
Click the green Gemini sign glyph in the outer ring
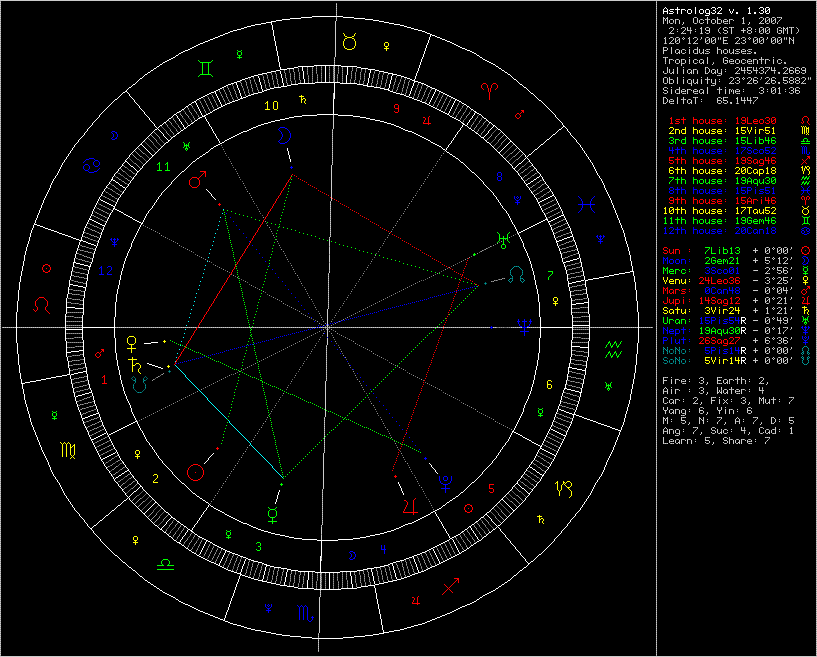[x=203, y=68]
